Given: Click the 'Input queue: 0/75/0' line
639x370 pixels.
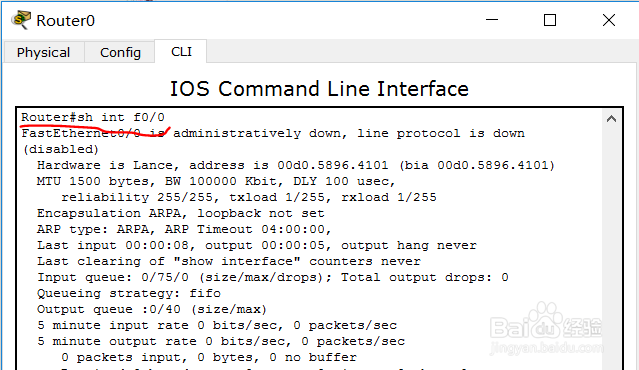Looking at the screenshot, I should coord(273,278).
